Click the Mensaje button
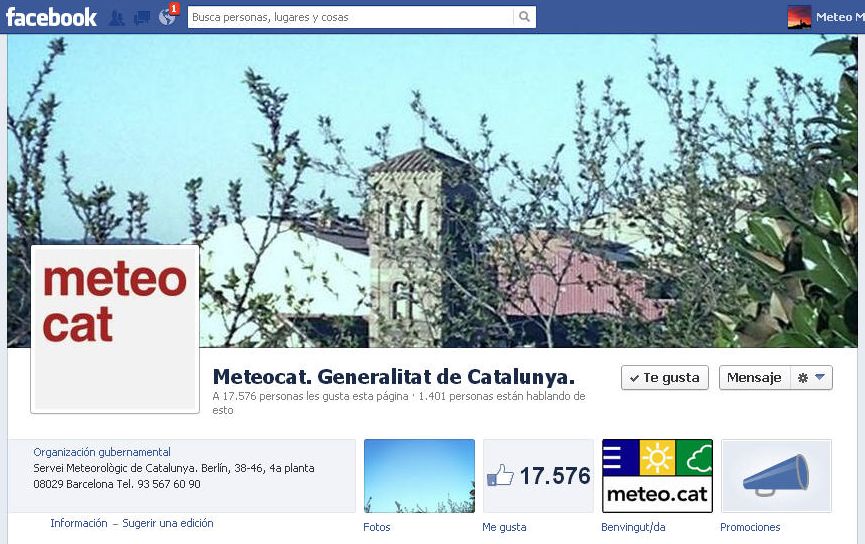865x544 pixels. tap(754, 378)
